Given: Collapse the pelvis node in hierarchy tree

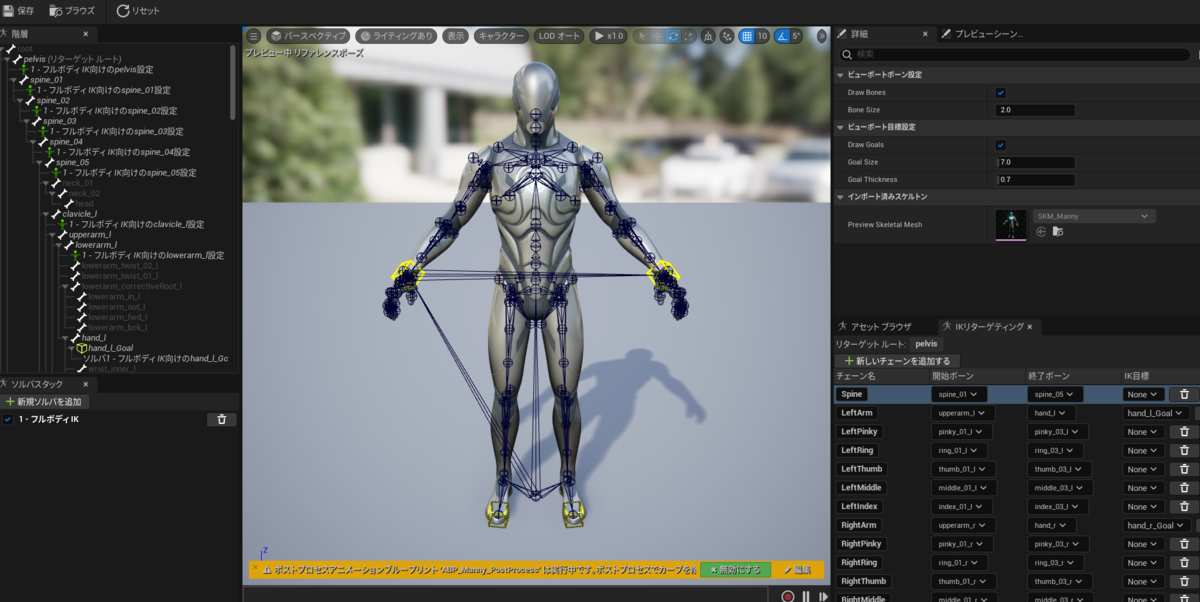Looking at the screenshot, I should click(8, 59).
